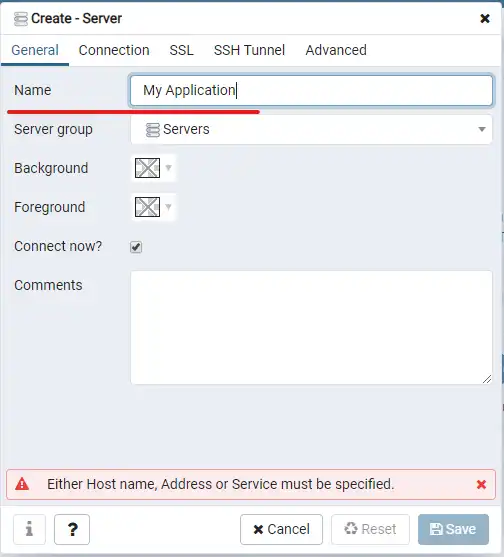Expand the Server group dropdown arrow
The width and height of the screenshot is (504, 557).
pyautogui.click(x=482, y=129)
